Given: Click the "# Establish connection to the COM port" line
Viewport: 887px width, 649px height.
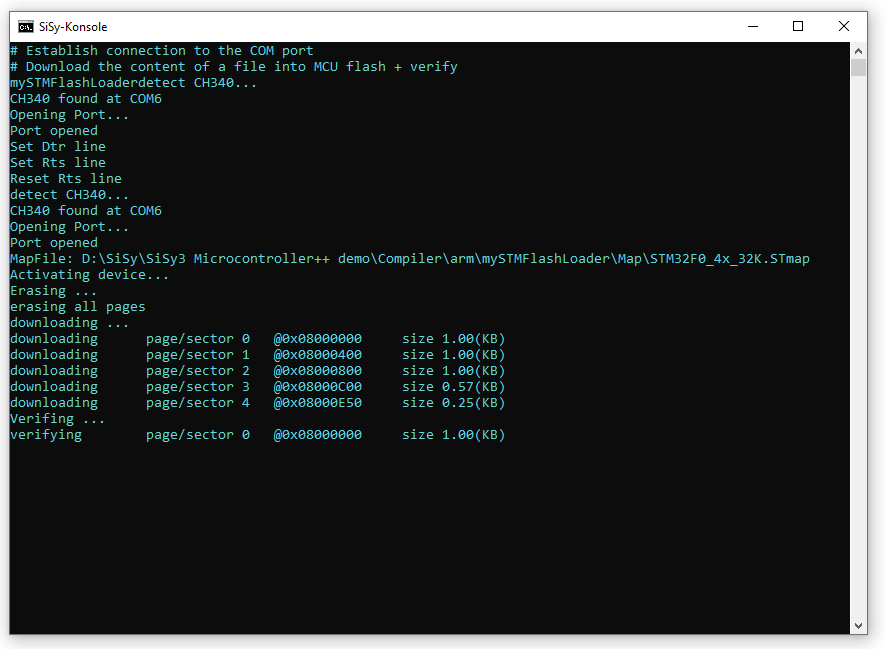Looking at the screenshot, I should 161,51.
